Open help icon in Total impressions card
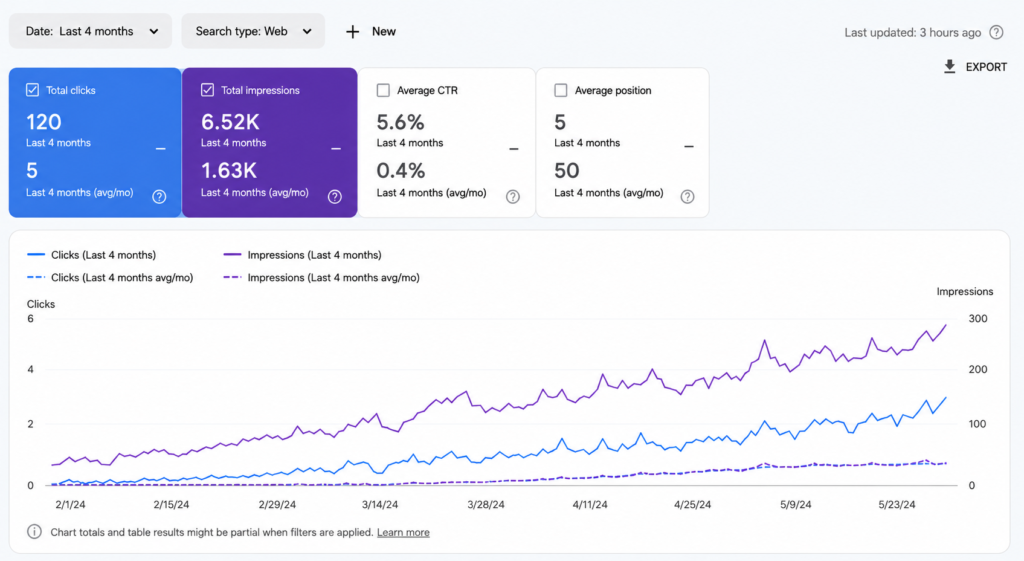The height and width of the screenshot is (561, 1024). pos(335,197)
